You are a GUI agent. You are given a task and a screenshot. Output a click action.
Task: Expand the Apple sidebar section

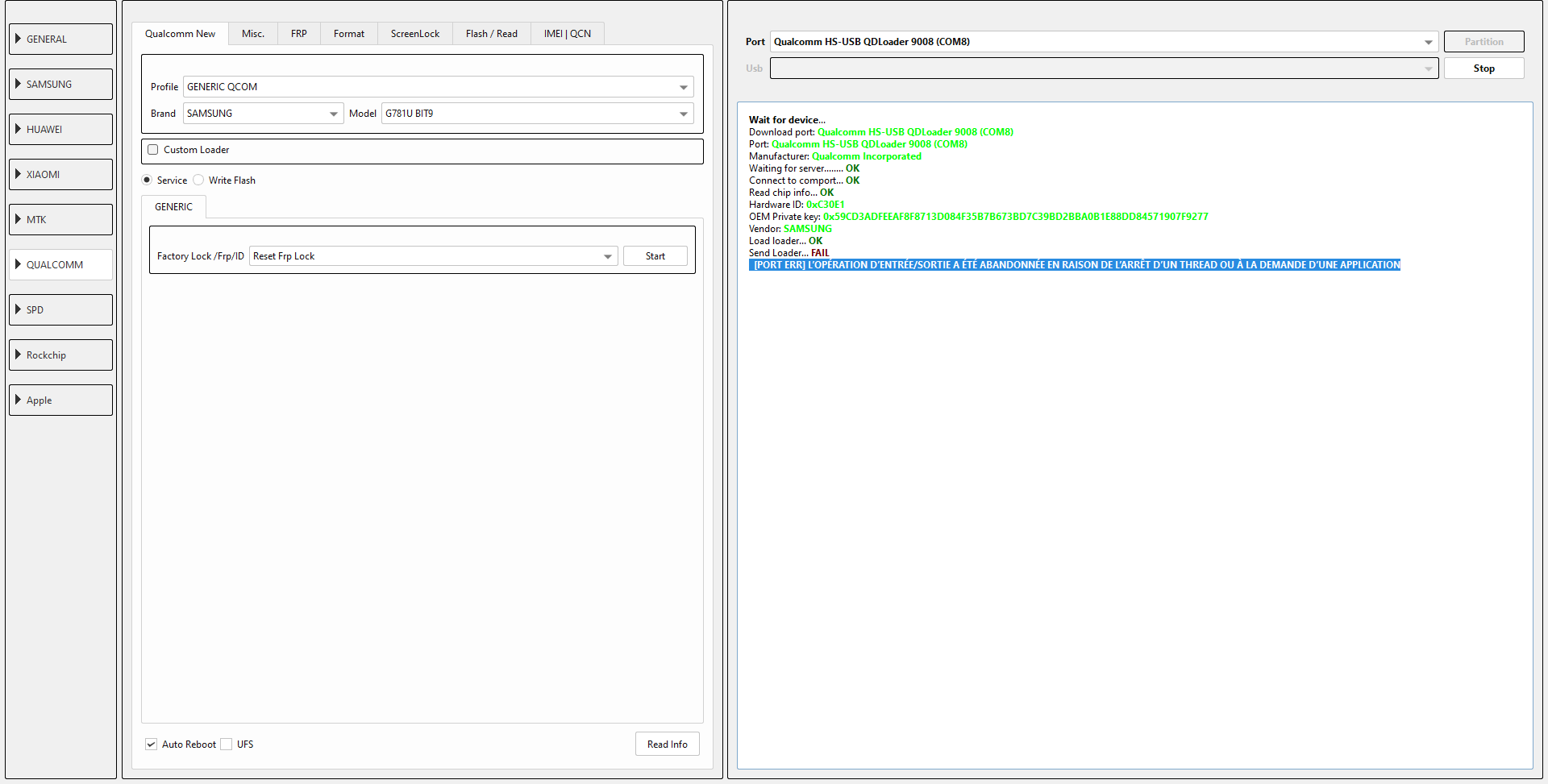(60, 400)
